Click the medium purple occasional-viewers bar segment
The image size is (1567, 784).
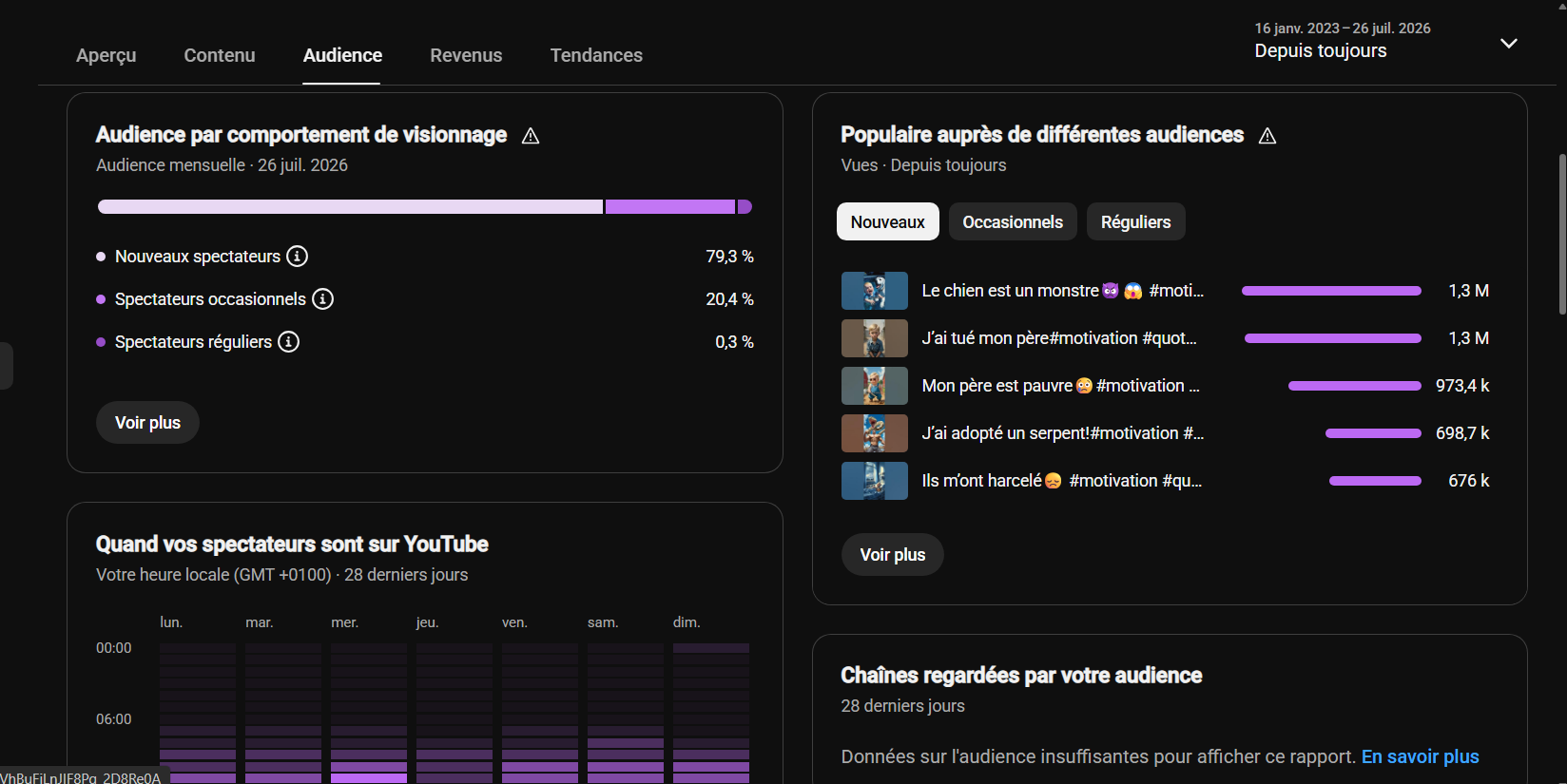point(670,207)
